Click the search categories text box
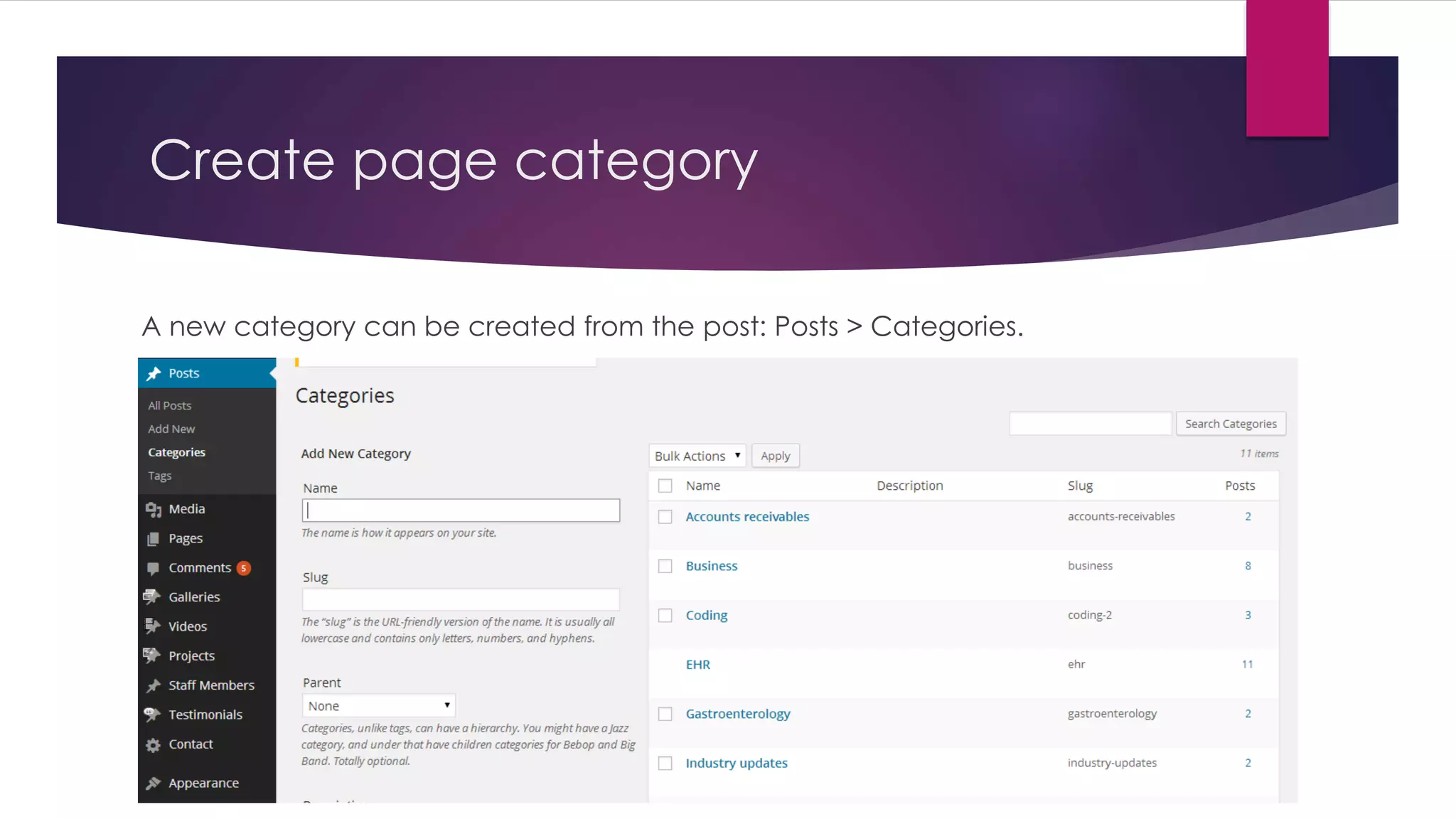This screenshot has height=819, width=1456. pos(1090,424)
